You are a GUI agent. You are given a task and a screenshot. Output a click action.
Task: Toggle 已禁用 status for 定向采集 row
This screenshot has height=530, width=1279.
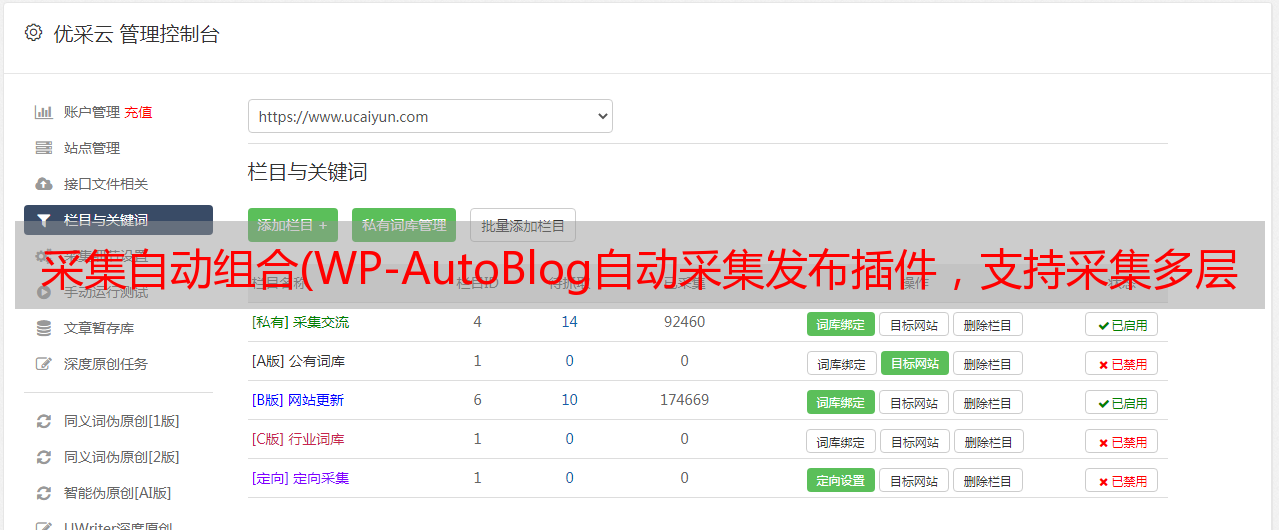coord(1121,480)
